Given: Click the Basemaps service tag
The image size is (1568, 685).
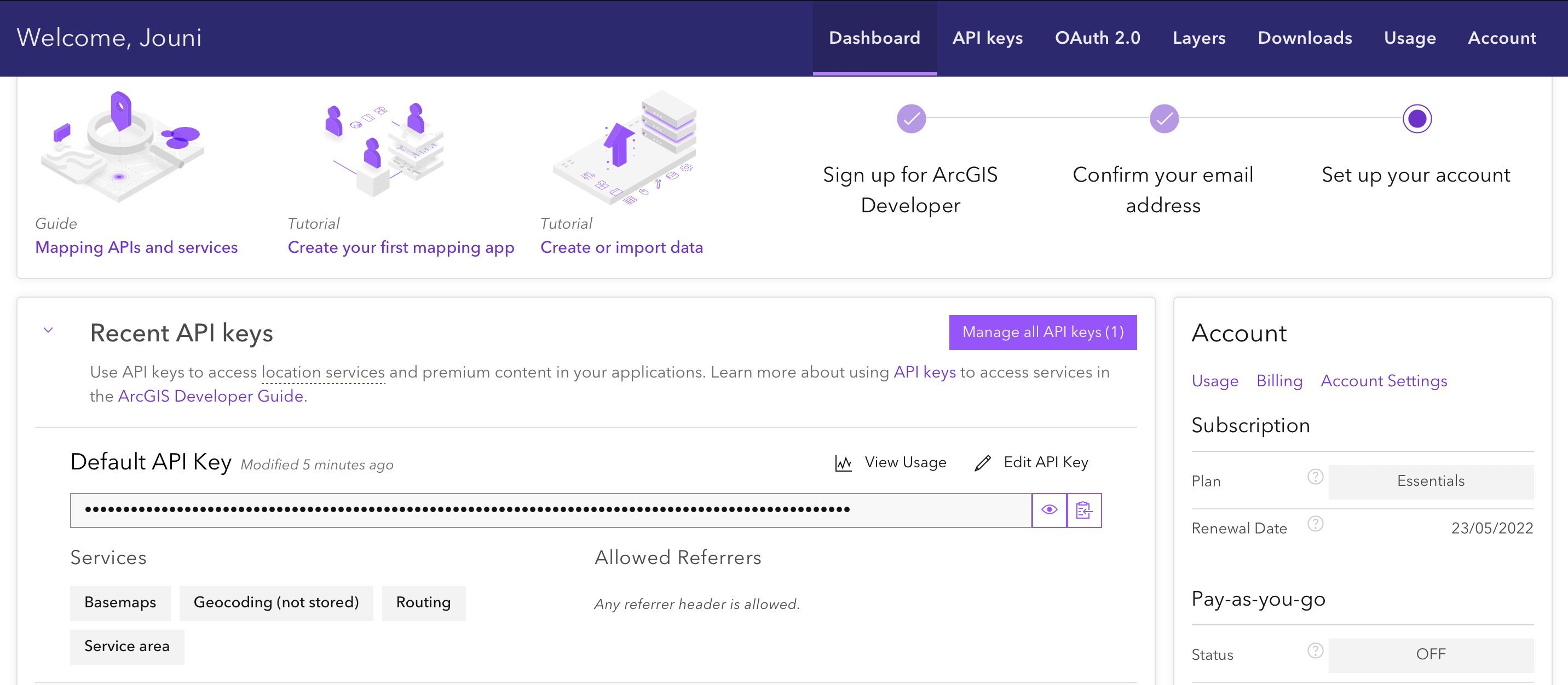Looking at the screenshot, I should pos(120,603).
